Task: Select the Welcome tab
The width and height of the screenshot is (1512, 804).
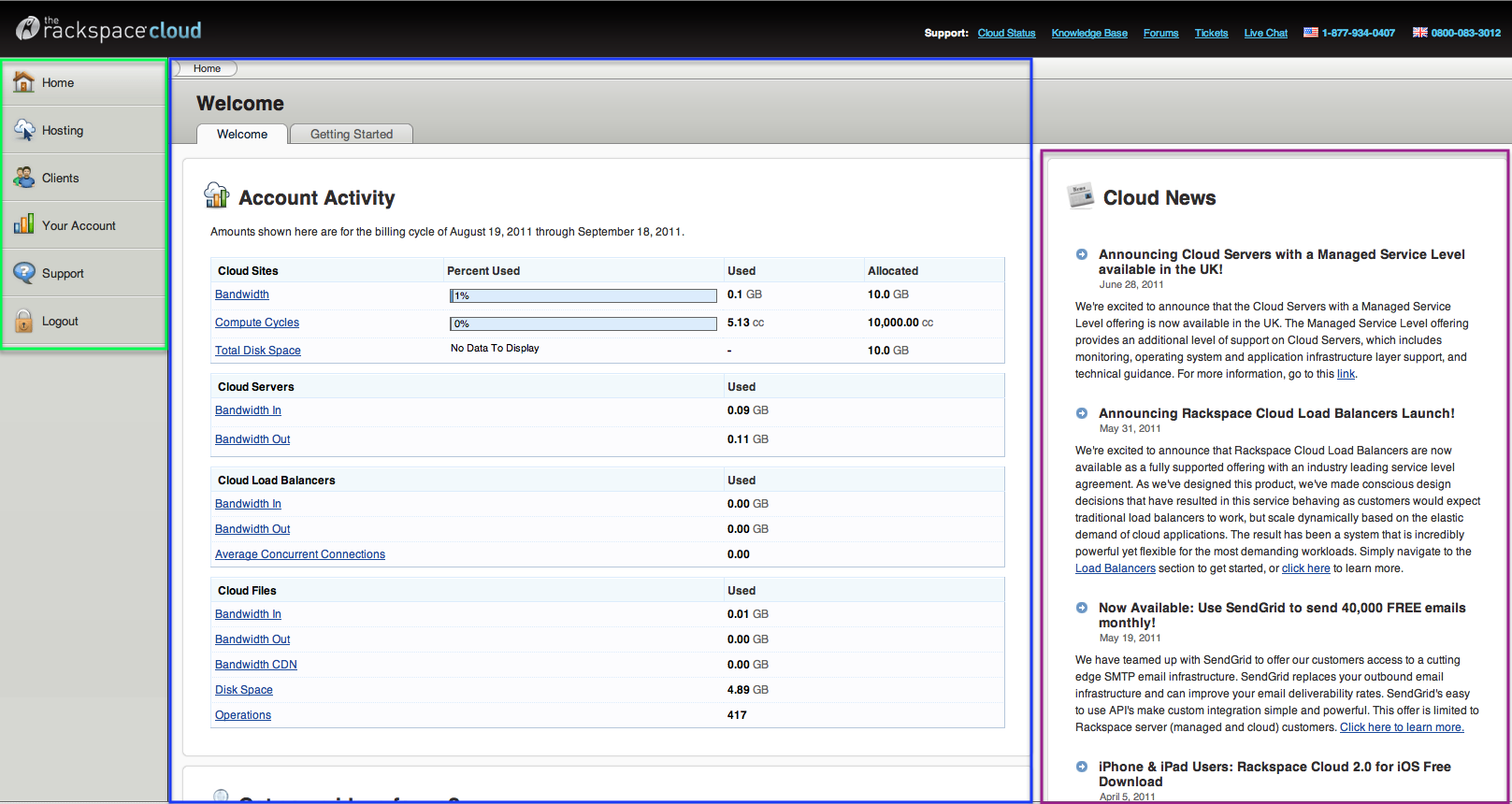Action: tap(242, 134)
